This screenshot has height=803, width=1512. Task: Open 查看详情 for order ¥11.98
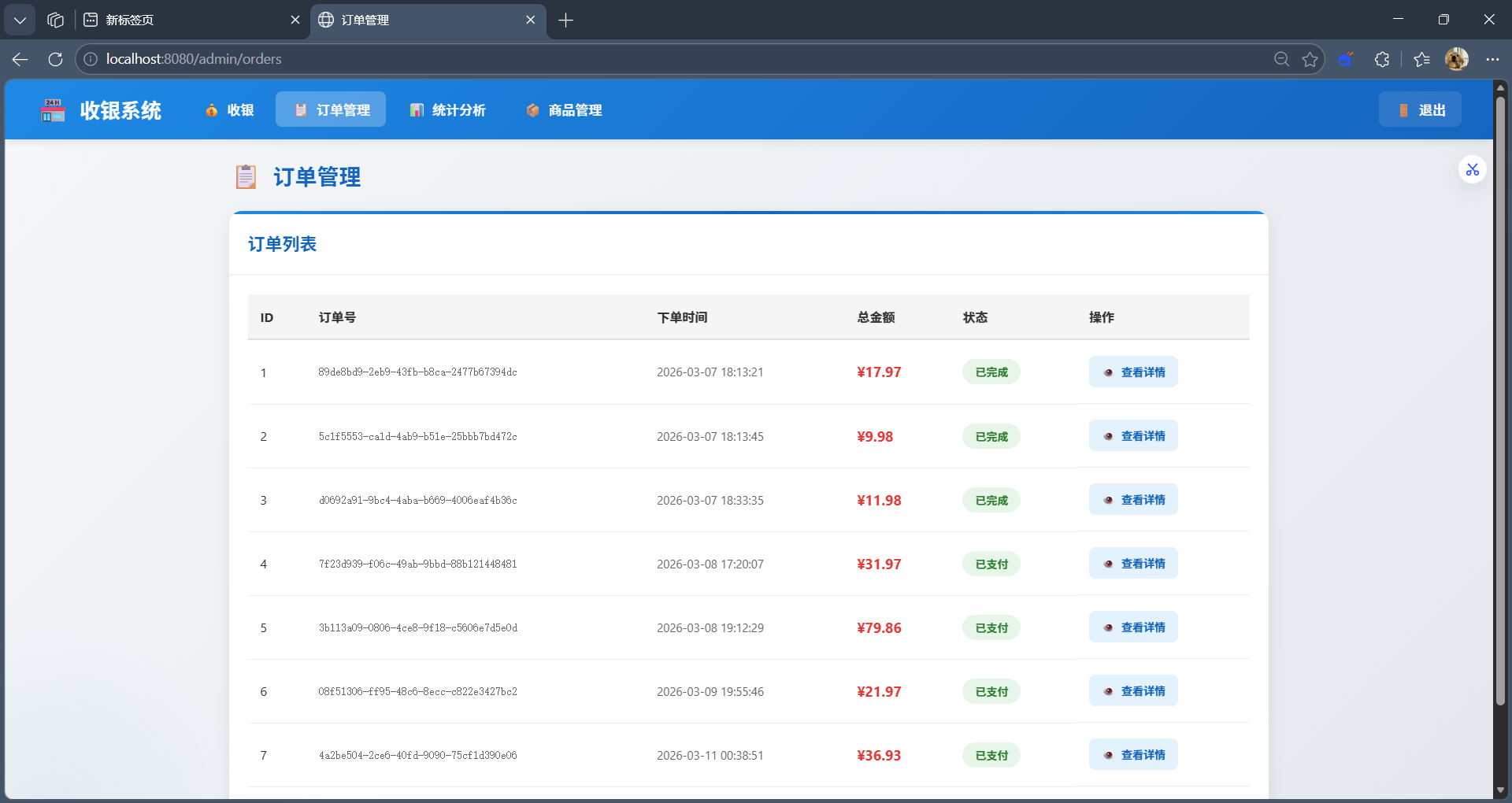tap(1133, 500)
